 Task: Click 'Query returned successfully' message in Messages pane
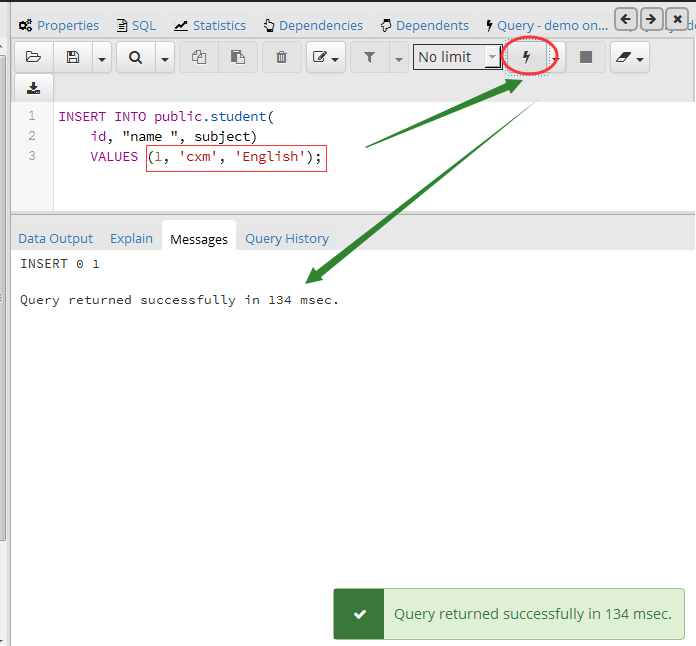pyautogui.click(x=179, y=300)
